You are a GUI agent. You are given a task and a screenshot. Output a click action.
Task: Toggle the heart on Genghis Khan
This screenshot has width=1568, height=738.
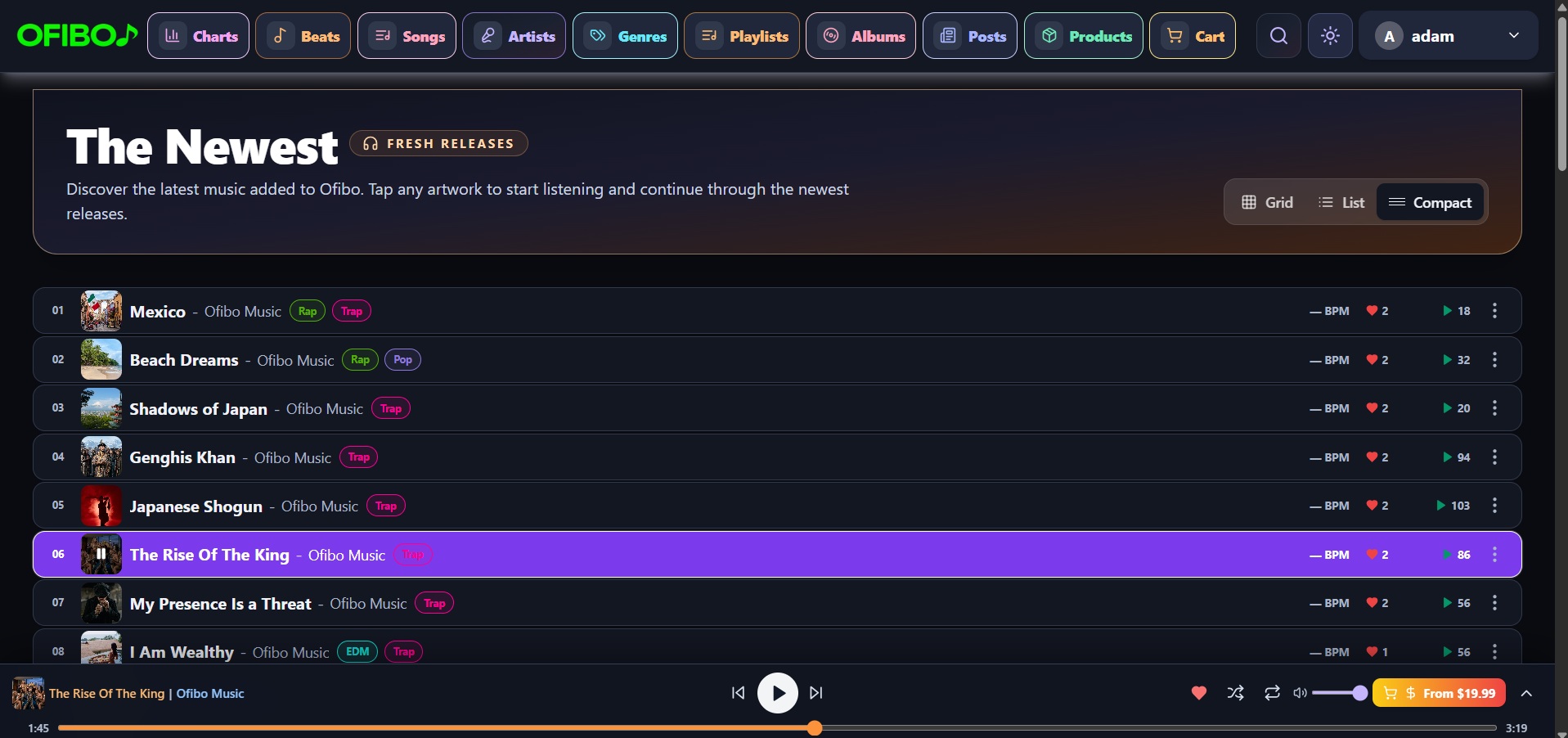[1372, 457]
